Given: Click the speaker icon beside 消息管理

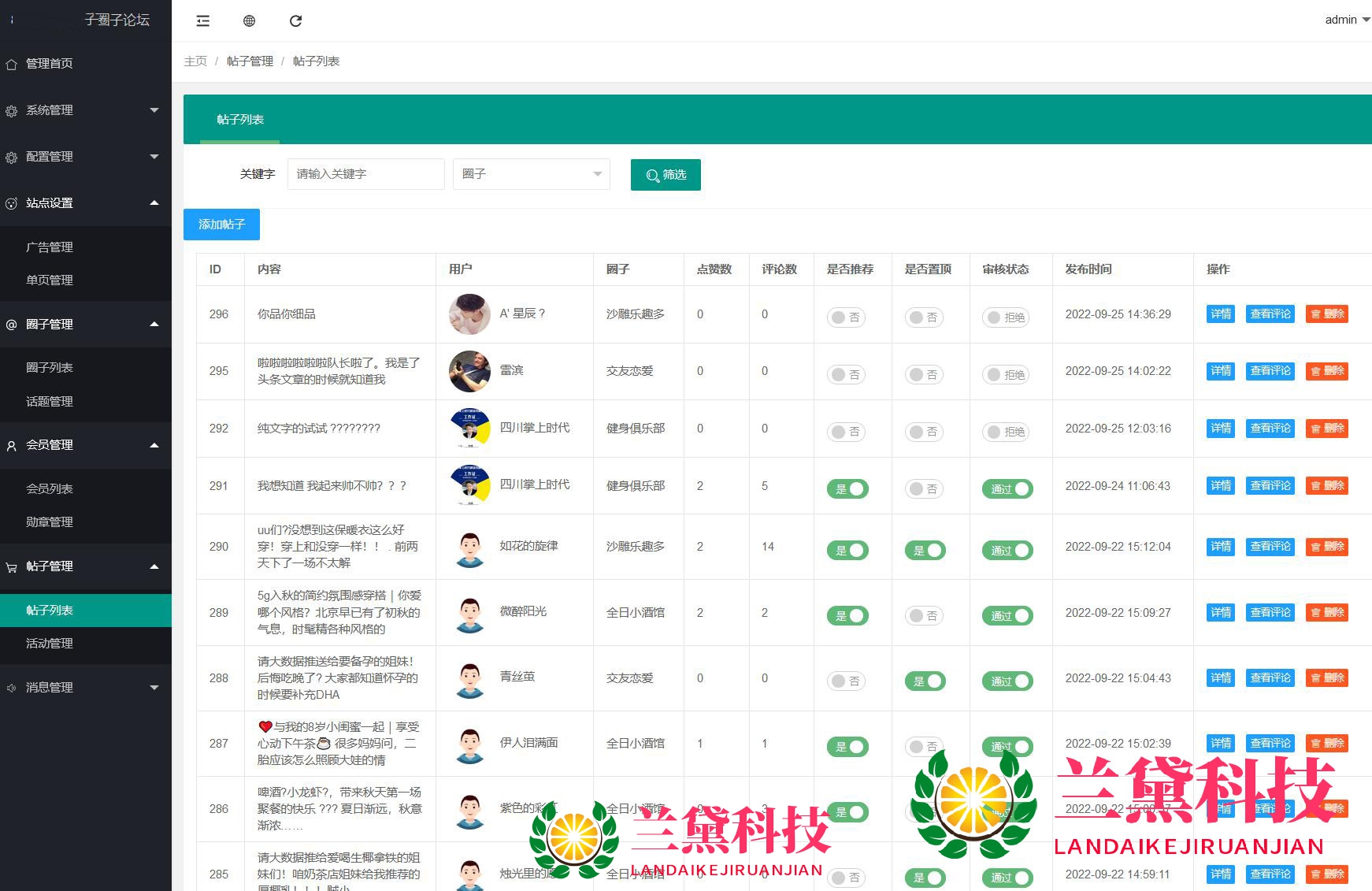Looking at the screenshot, I should [x=12, y=689].
